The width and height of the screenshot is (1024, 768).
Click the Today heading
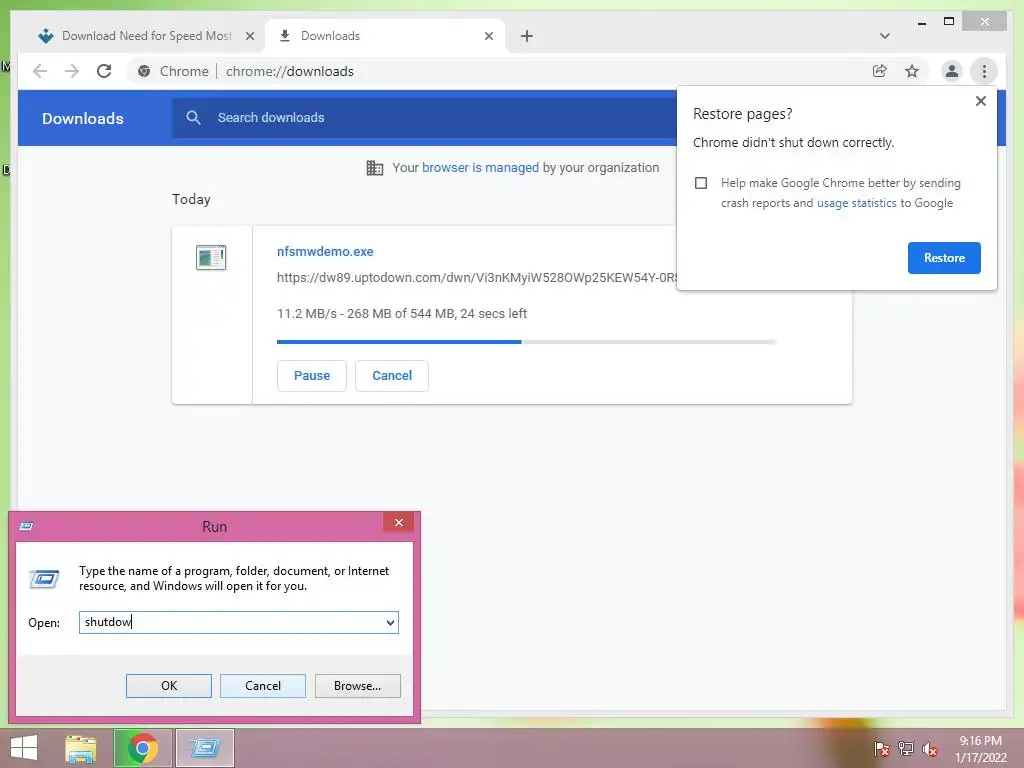(191, 199)
